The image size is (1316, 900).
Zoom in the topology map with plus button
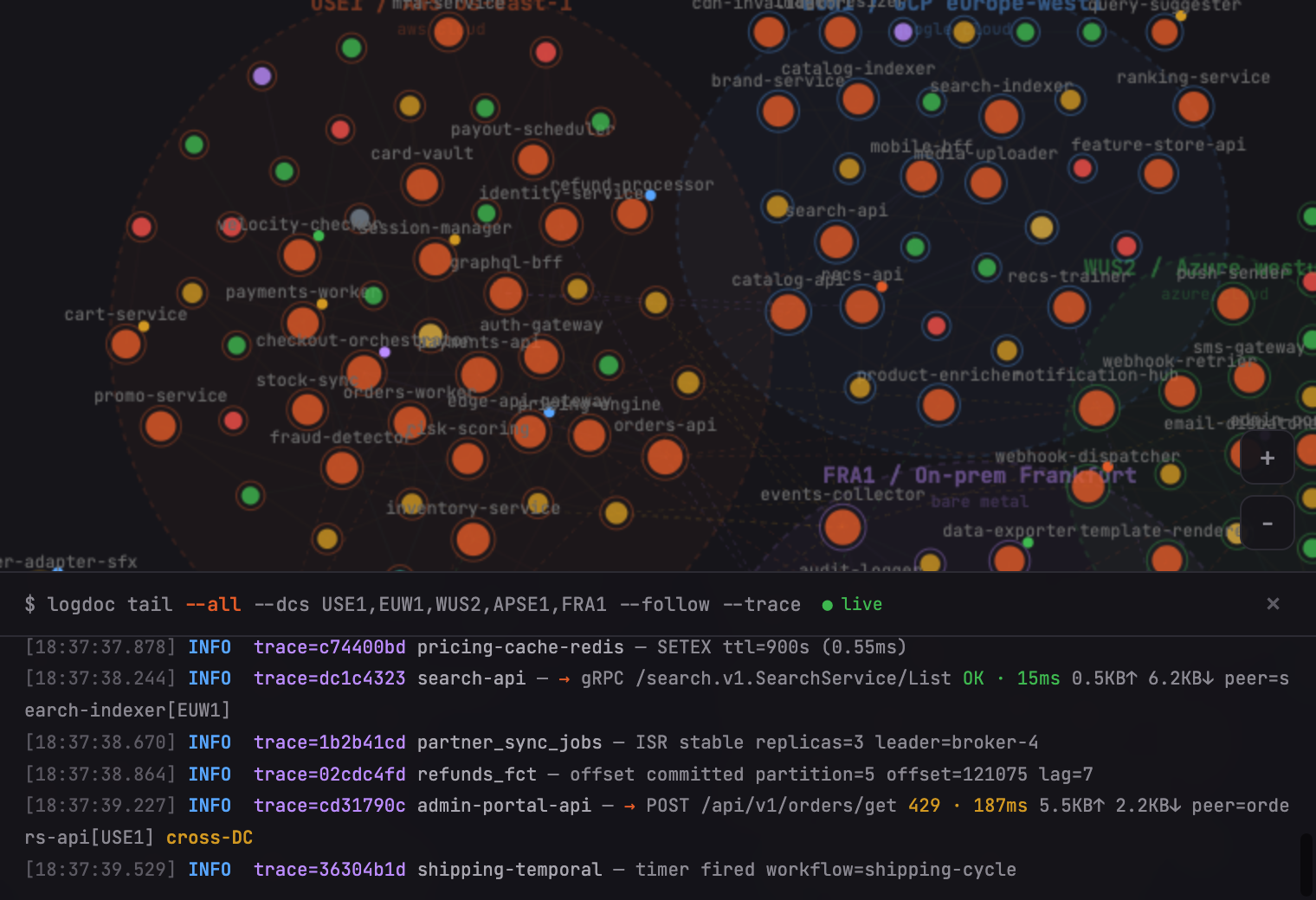click(1267, 458)
